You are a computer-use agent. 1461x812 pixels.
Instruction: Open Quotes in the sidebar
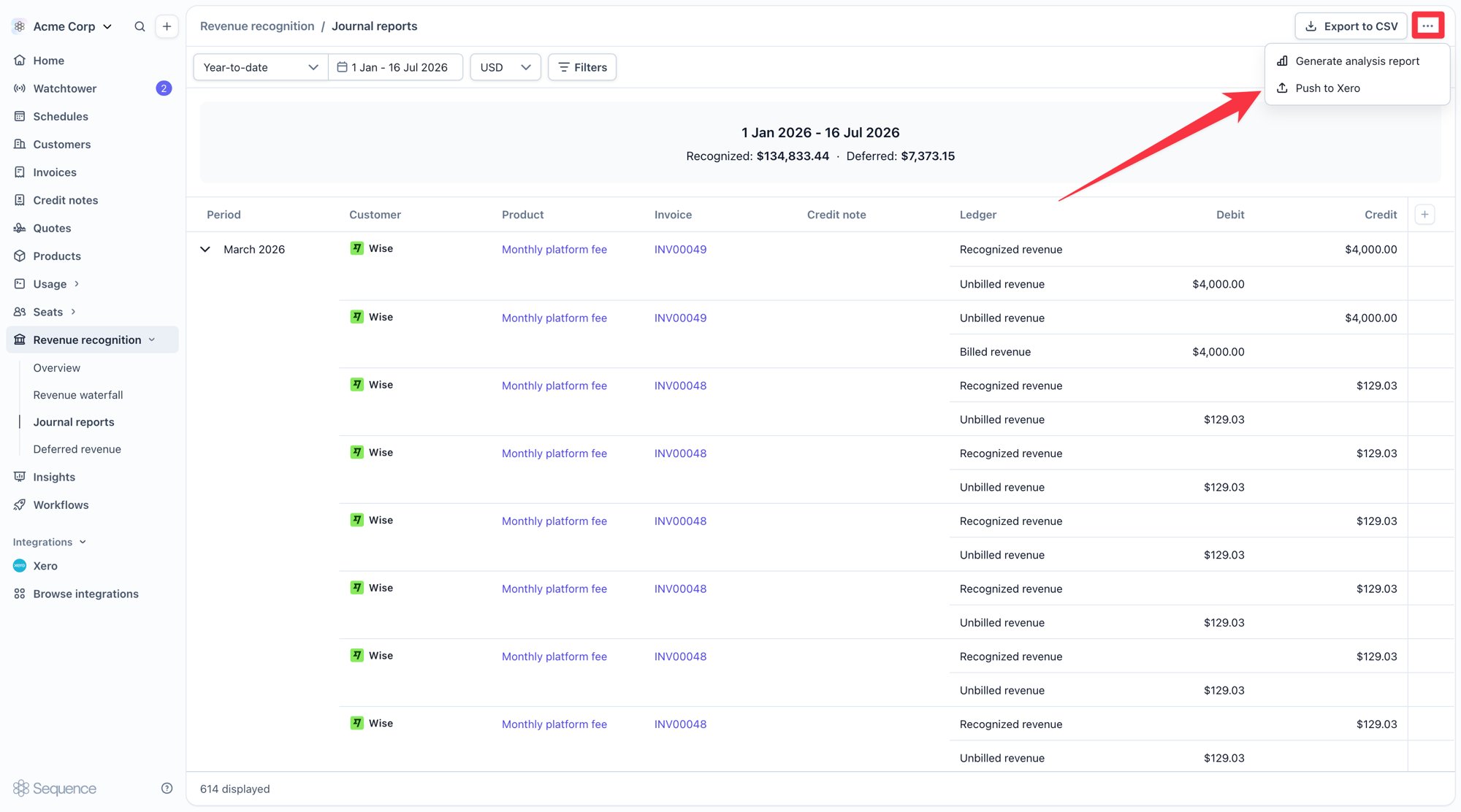click(x=52, y=228)
